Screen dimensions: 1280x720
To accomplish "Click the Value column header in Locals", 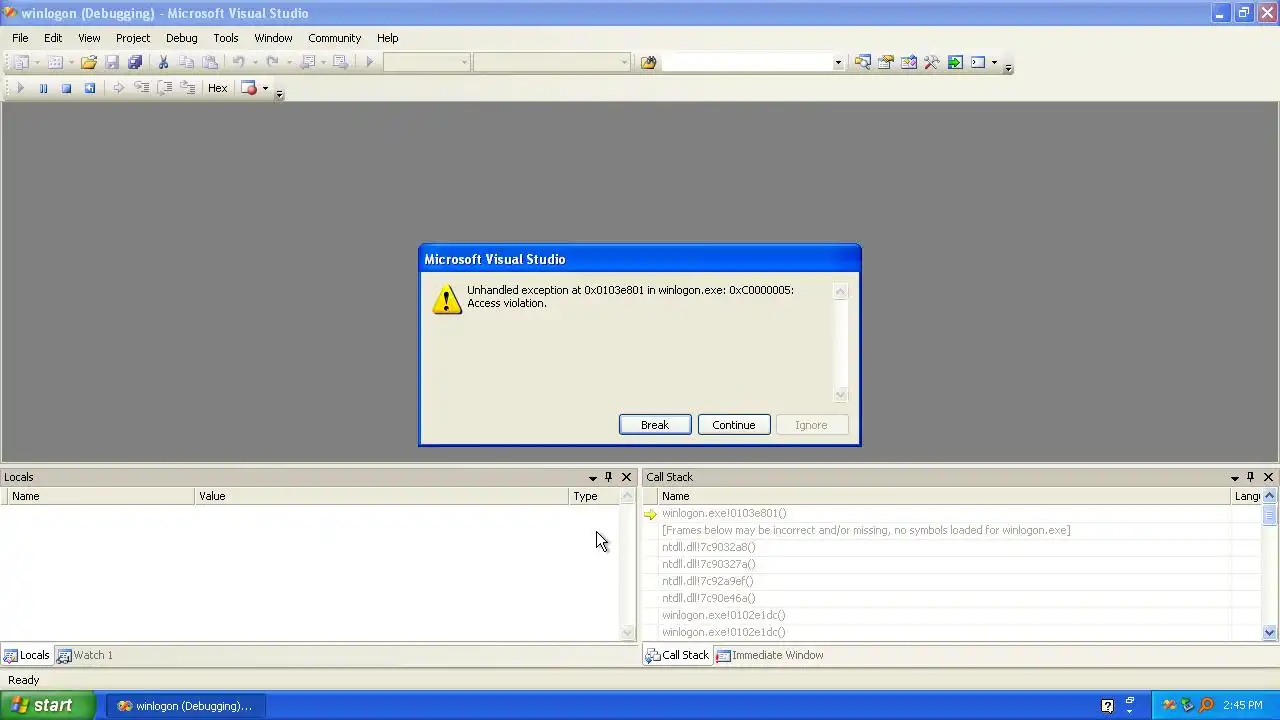I will click(x=382, y=496).
